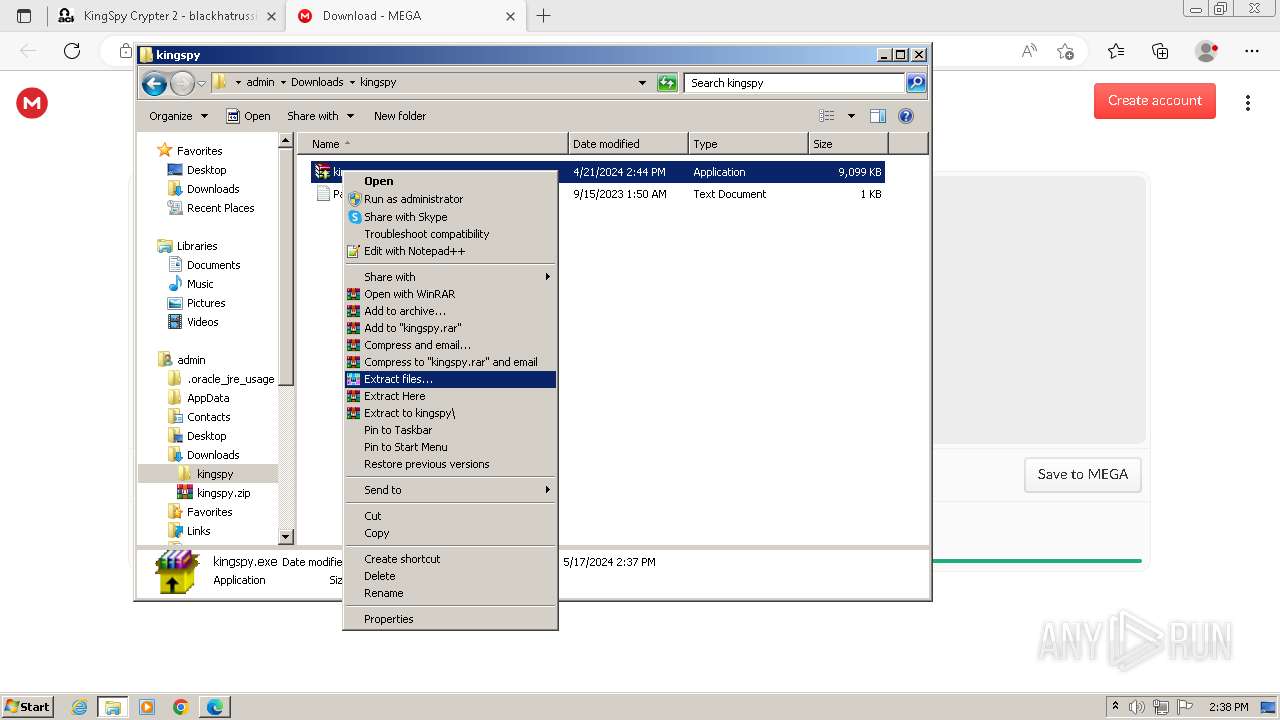This screenshot has width=1280, height=720.
Task: Click Add to "kingspy.rar" entry
Action: [x=450, y=328]
